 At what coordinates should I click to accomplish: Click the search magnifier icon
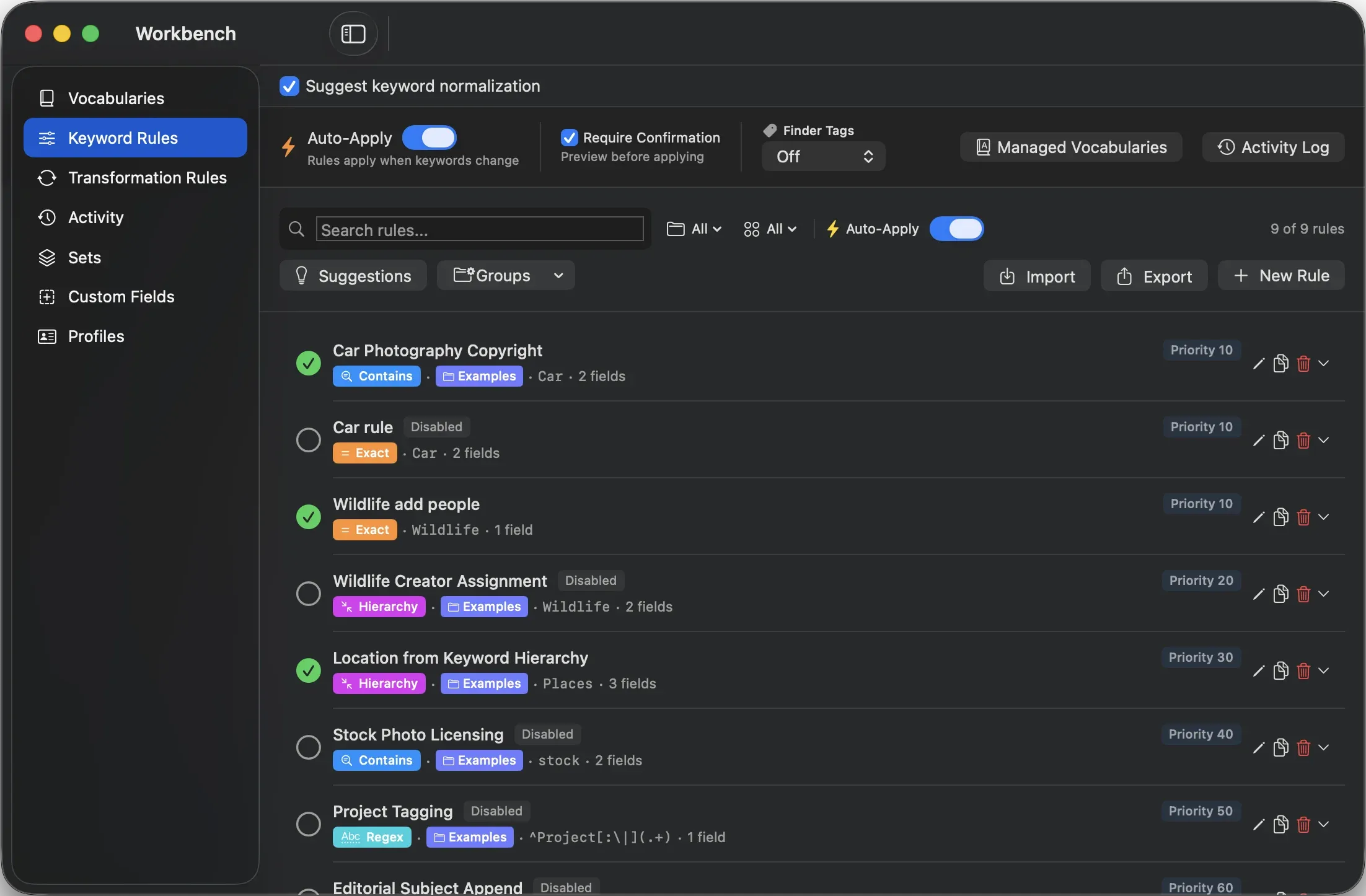tap(296, 229)
